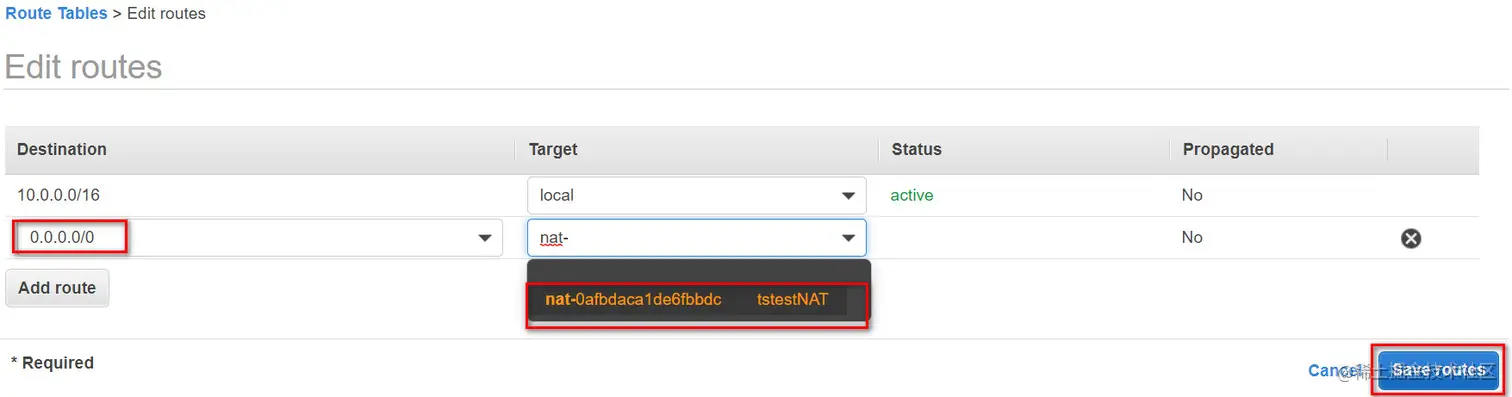Click the active status label

pyautogui.click(x=912, y=195)
